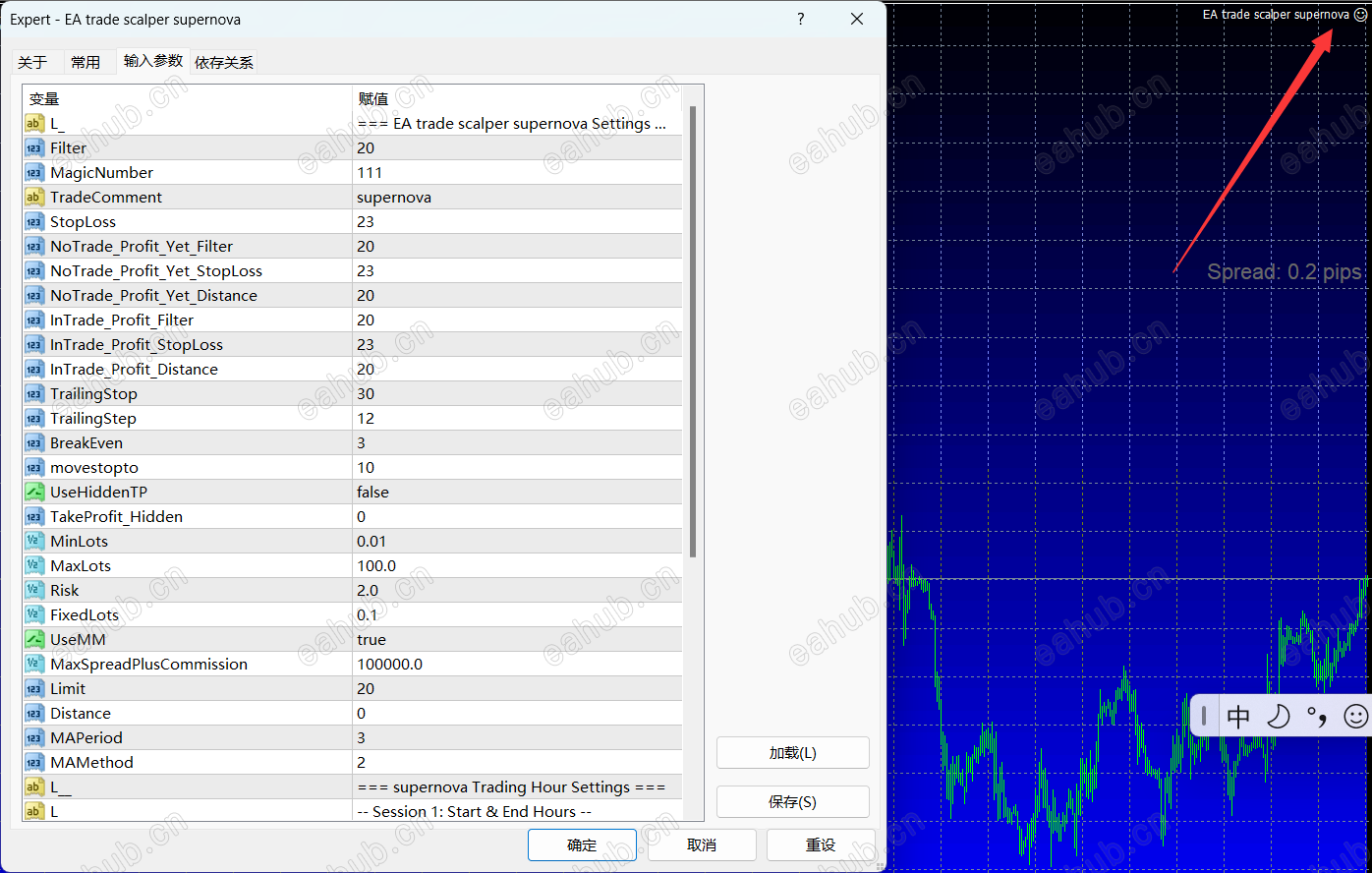Click the decimal icon beside FixedLots
Viewport: 1372px width, 873px height.
[34, 614]
